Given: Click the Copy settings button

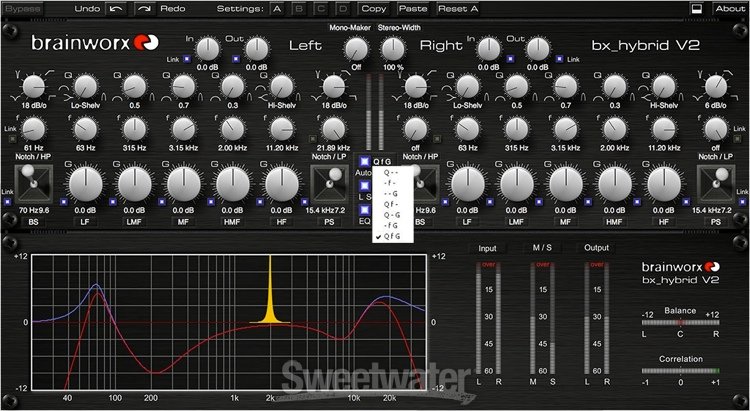Looking at the screenshot, I should coord(373,9).
